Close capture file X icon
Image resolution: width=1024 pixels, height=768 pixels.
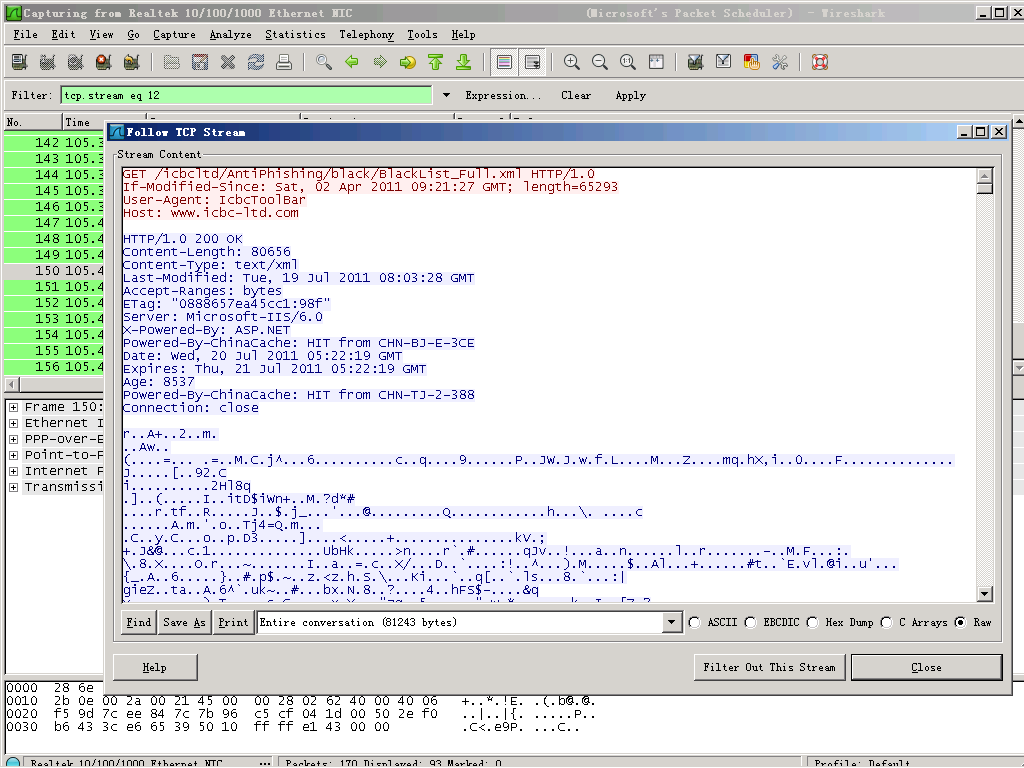(x=228, y=62)
